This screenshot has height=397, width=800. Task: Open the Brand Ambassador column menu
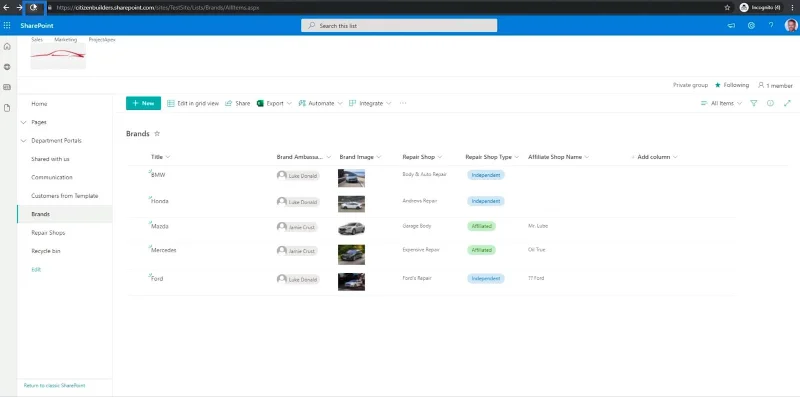click(304, 157)
